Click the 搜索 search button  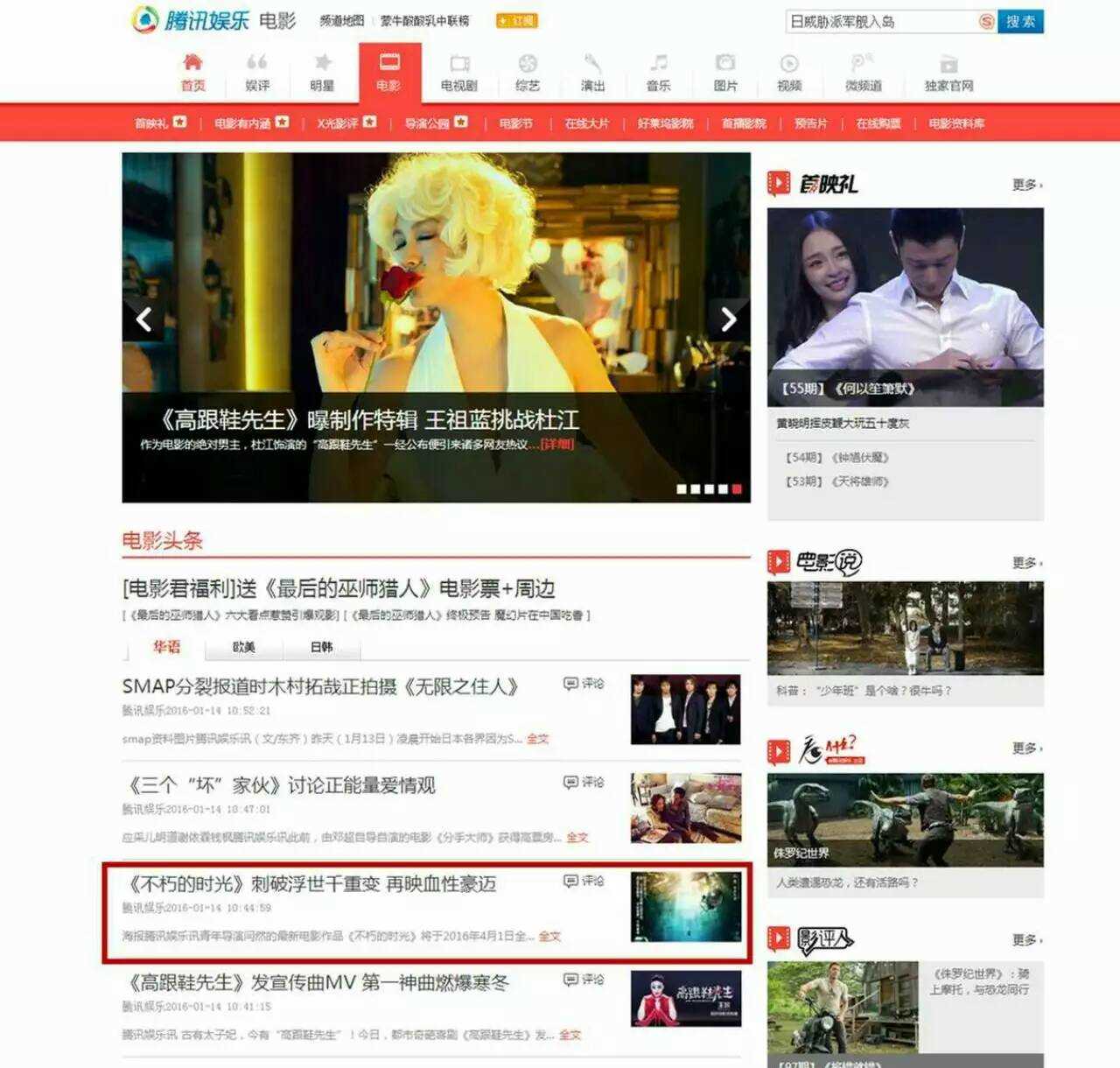(x=1020, y=21)
